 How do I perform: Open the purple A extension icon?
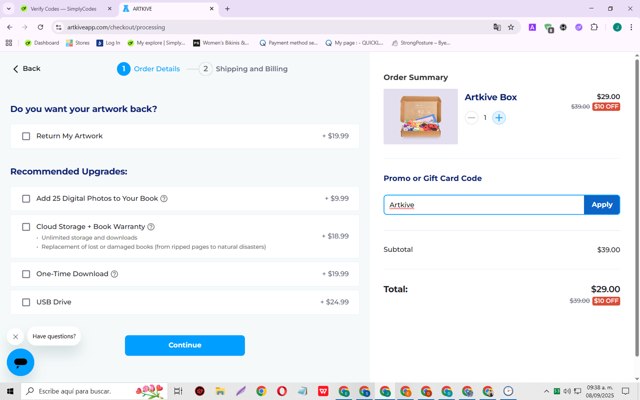pos(532,27)
